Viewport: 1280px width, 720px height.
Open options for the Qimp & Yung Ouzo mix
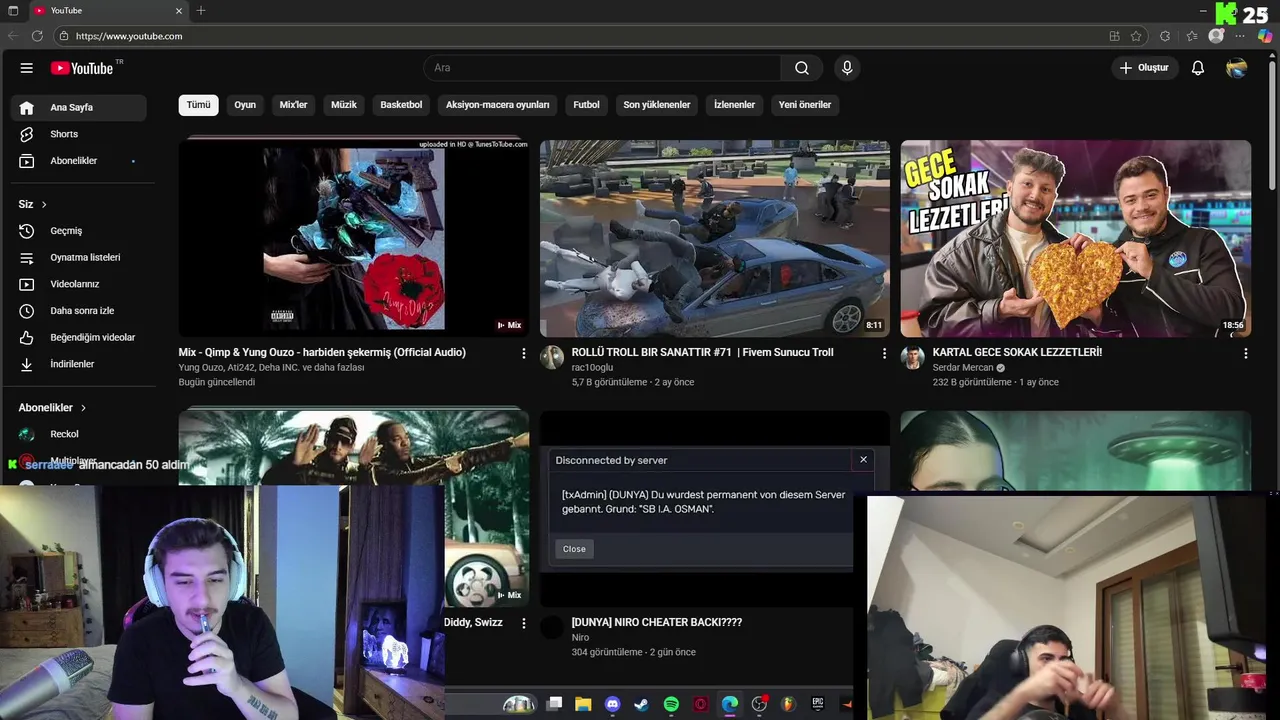(523, 353)
